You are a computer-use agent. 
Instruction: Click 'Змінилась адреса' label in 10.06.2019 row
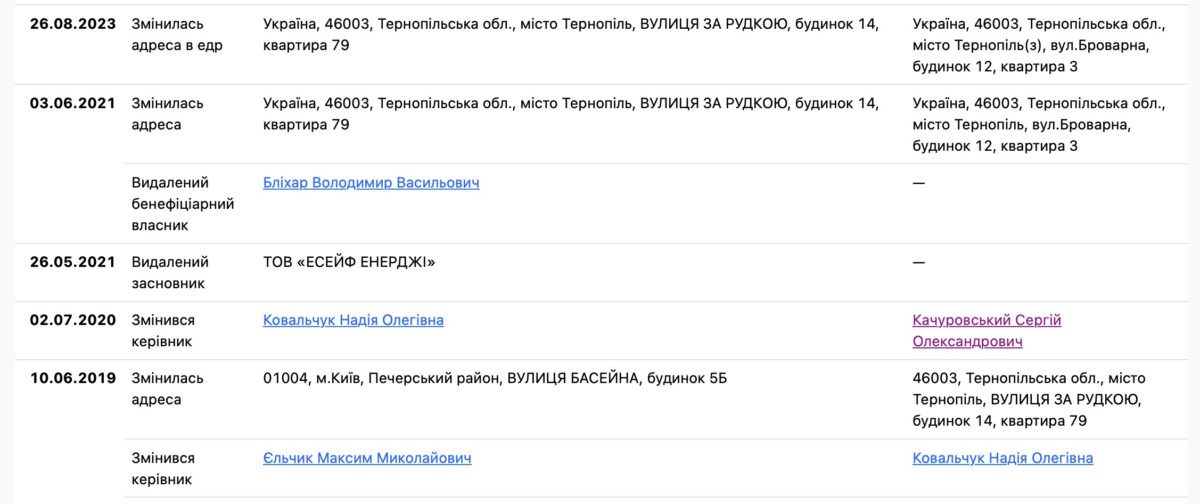[x=168, y=389]
